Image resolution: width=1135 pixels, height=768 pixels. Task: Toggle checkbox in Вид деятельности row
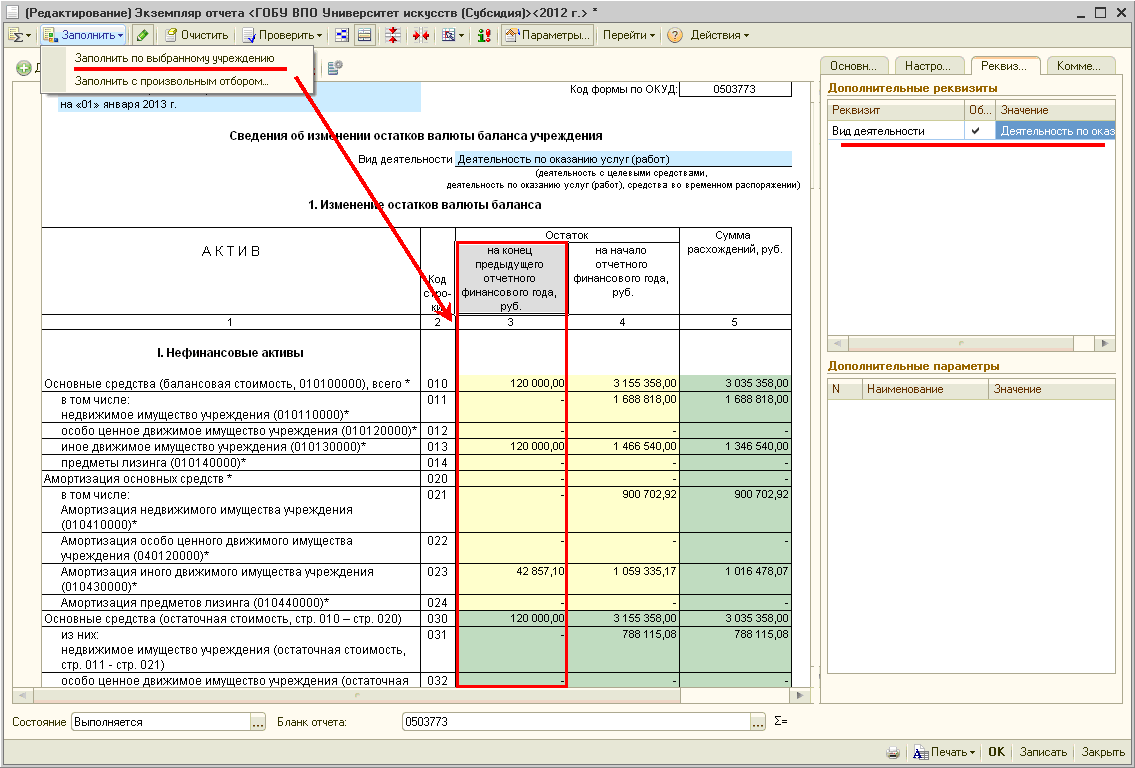(976, 131)
